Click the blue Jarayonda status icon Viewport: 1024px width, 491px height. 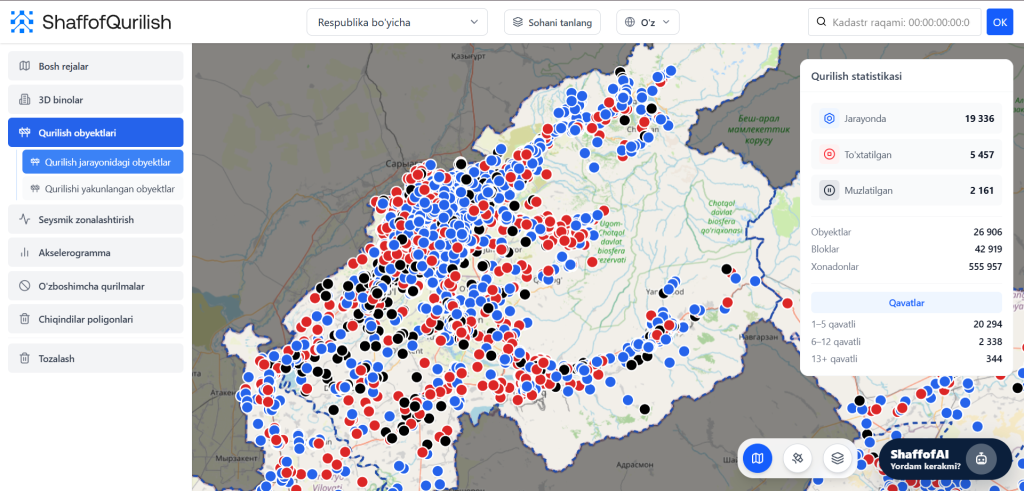pos(829,119)
